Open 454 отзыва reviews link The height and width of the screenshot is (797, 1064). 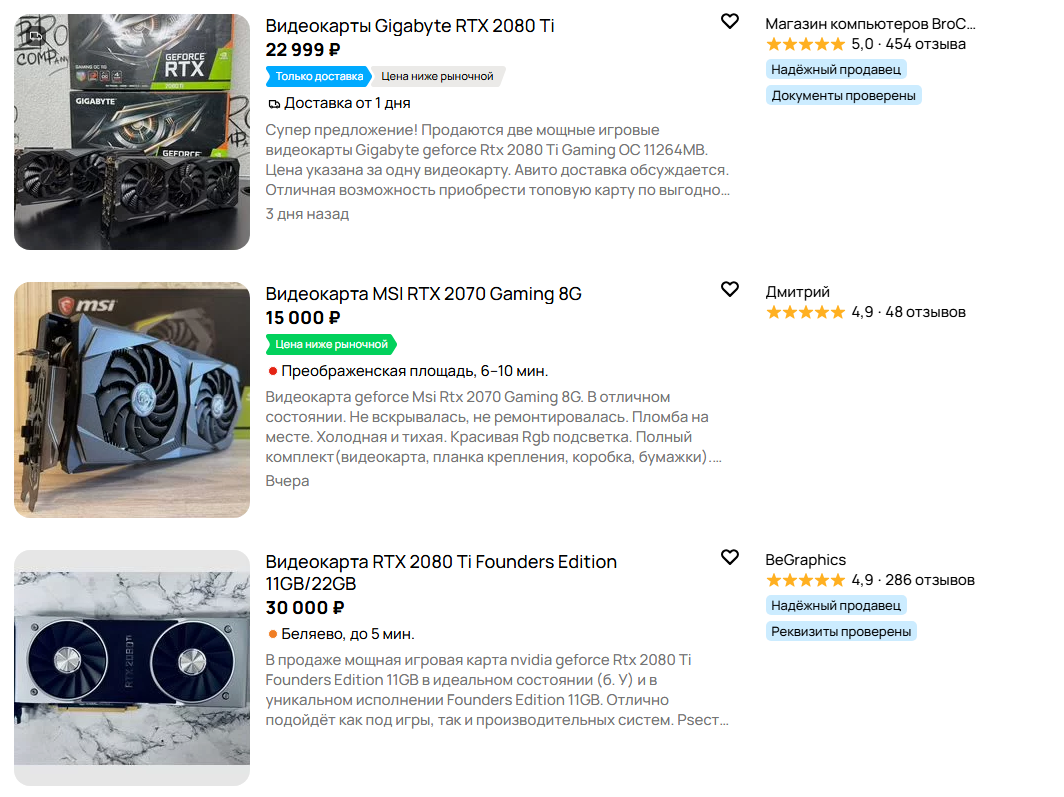(x=926, y=44)
